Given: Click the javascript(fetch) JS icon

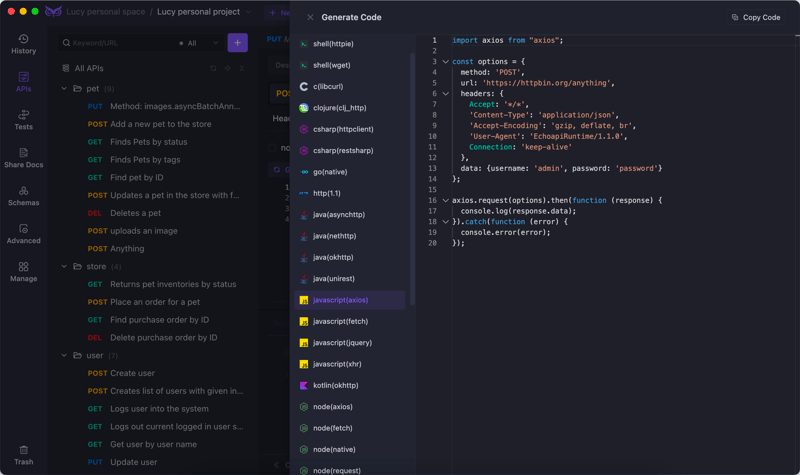Looking at the screenshot, I should pyautogui.click(x=304, y=321).
